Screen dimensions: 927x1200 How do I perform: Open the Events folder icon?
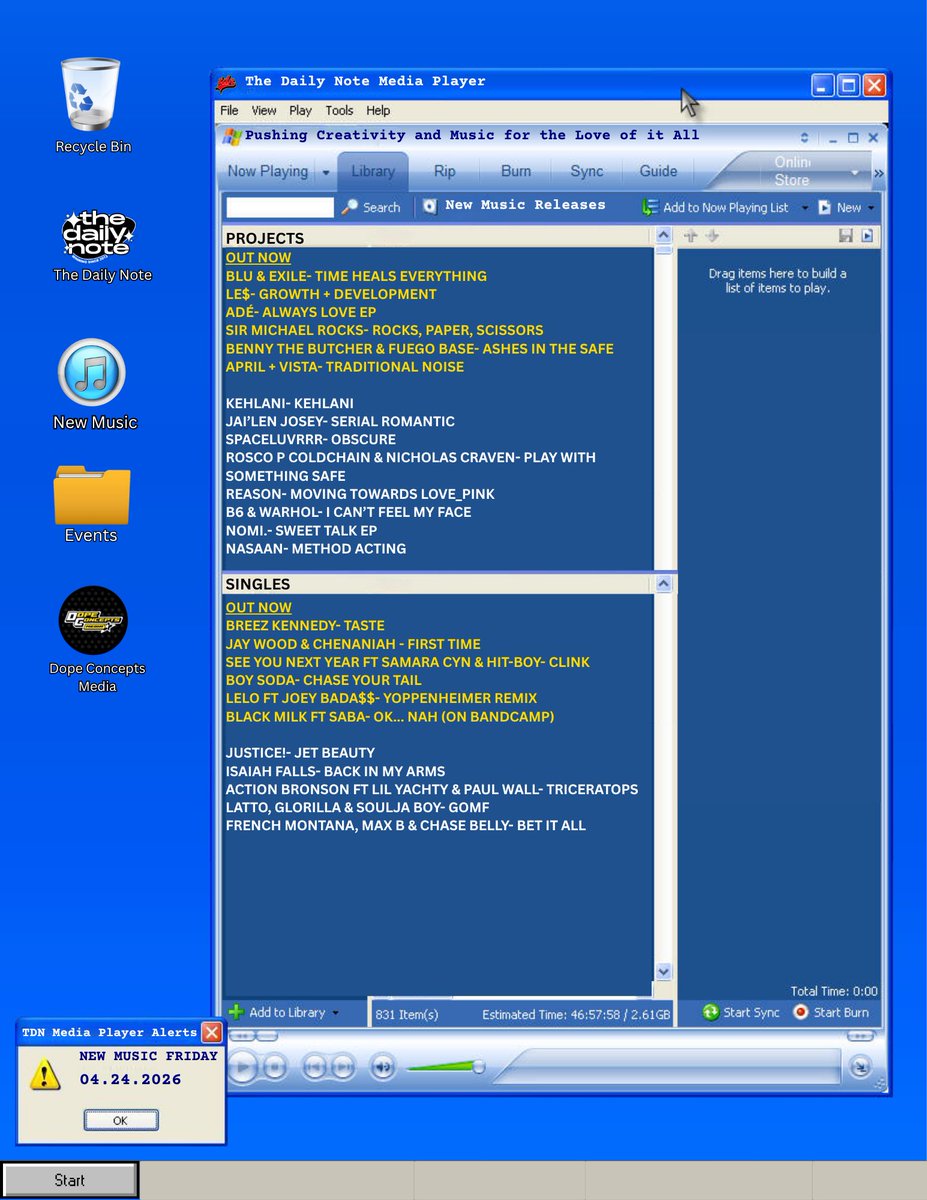(92, 494)
